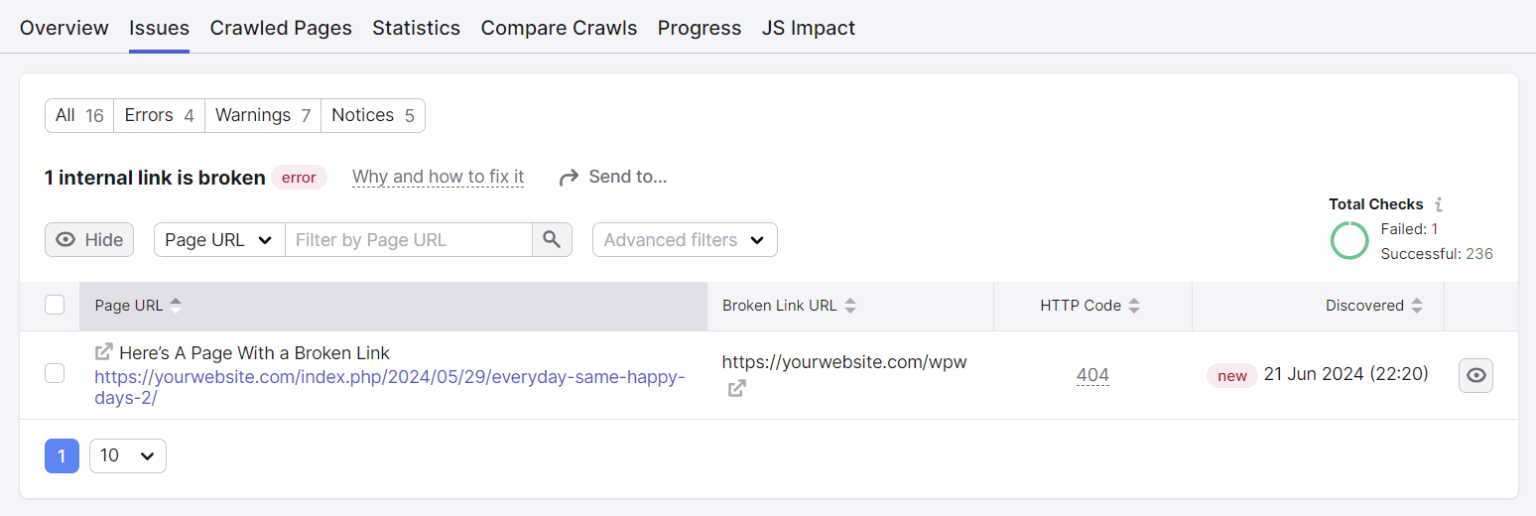Click the Send to... share arrow icon
Viewport: 1536px width, 516px height.
tap(569, 178)
